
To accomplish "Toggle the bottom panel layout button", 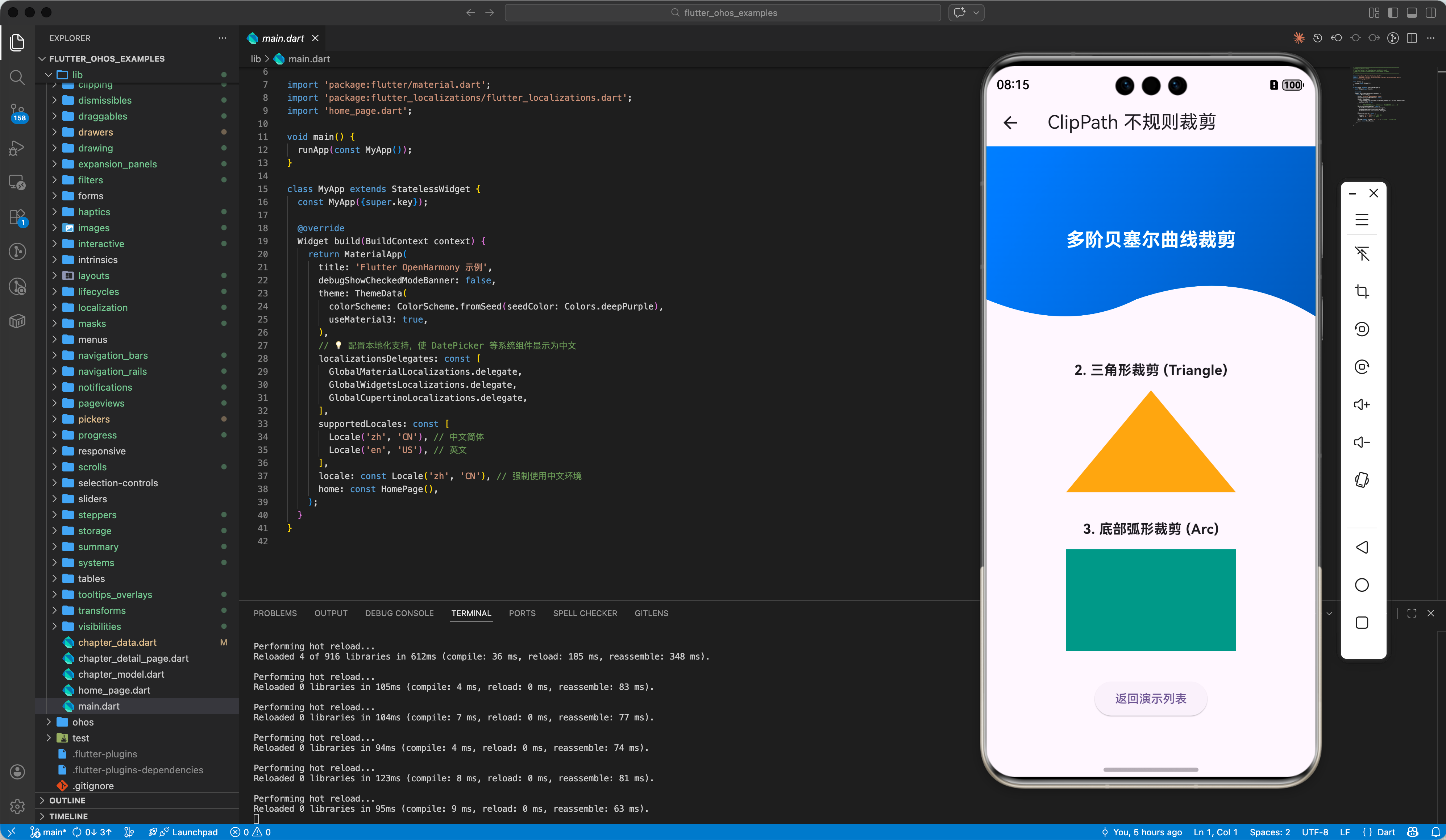I will tap(1412, 13).
